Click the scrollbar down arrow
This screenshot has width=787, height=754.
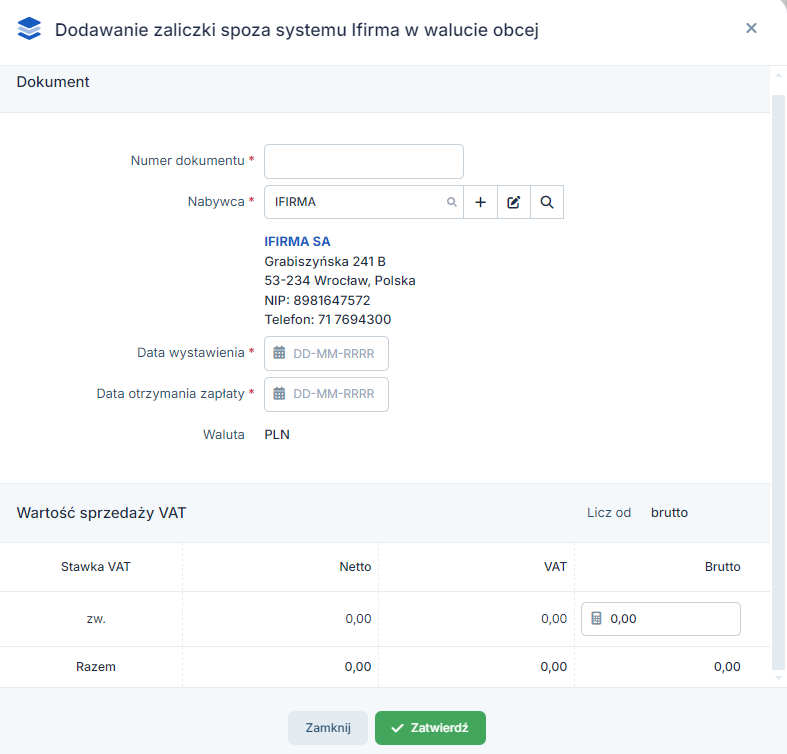pos(778,678)
